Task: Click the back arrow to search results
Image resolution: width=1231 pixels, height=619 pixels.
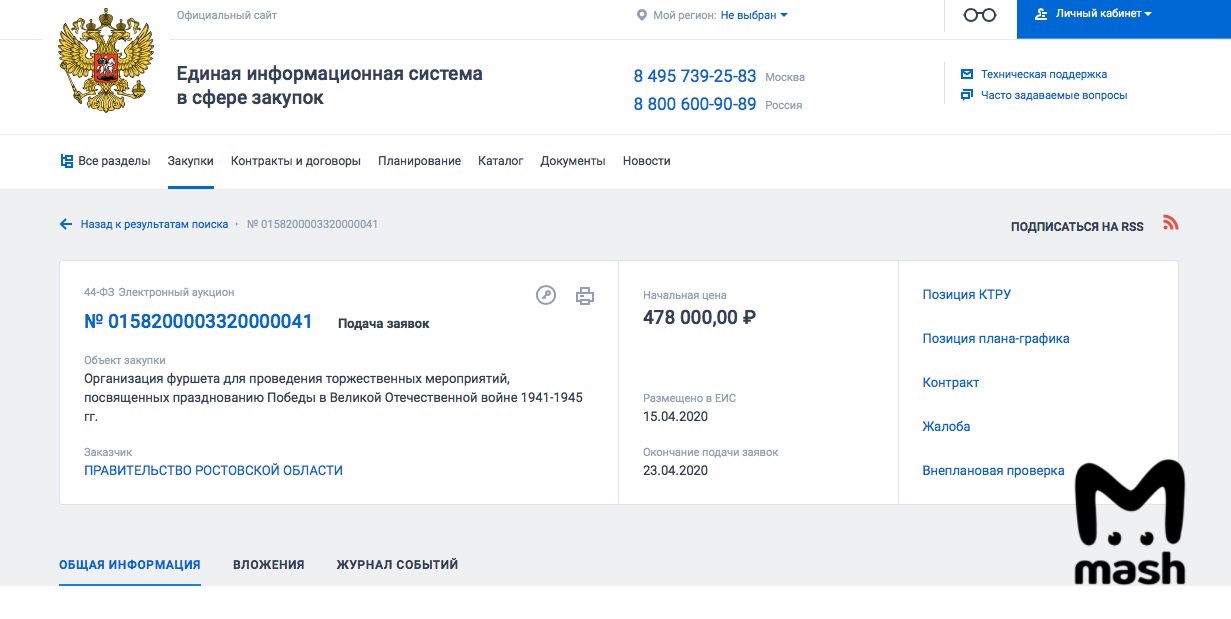Action: [x=66, y=225]
